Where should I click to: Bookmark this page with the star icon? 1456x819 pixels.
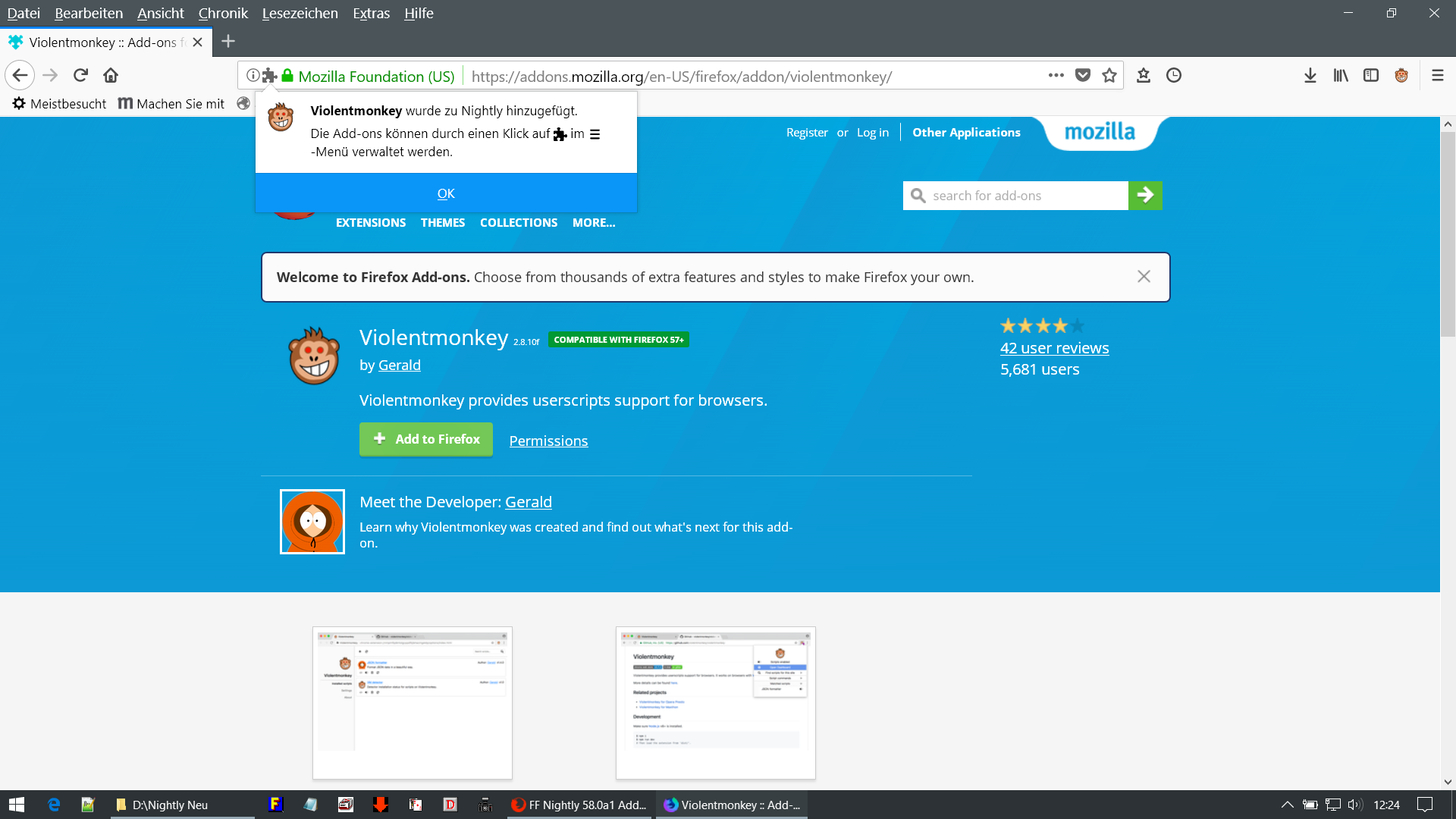point(1109,75)
